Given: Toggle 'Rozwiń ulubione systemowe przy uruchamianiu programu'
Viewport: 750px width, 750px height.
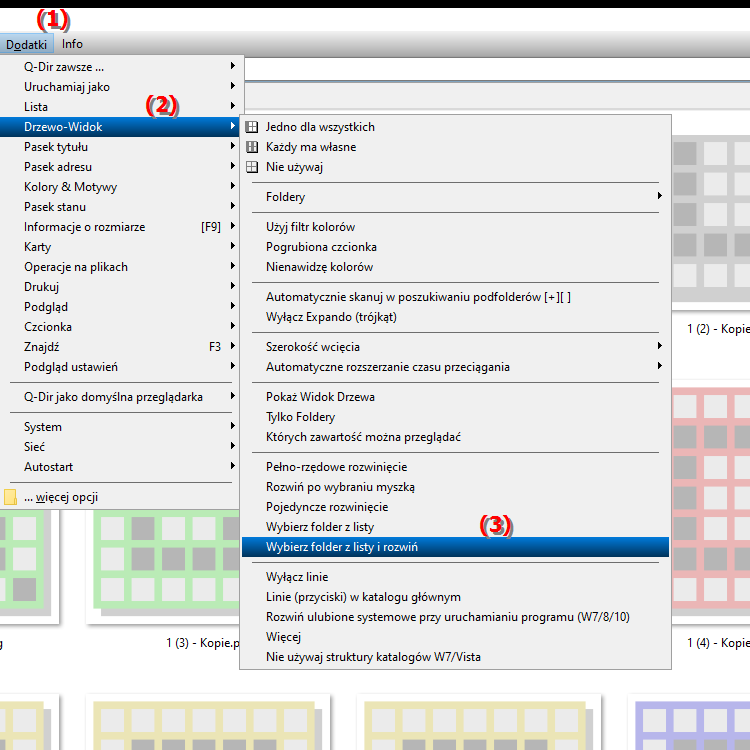Looking at the screenshot, I should 455,617.
